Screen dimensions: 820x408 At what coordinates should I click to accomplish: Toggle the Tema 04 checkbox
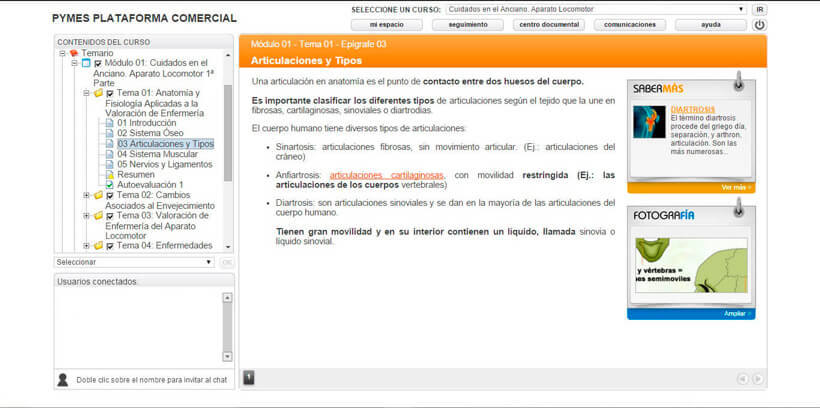tap(109, 246)
